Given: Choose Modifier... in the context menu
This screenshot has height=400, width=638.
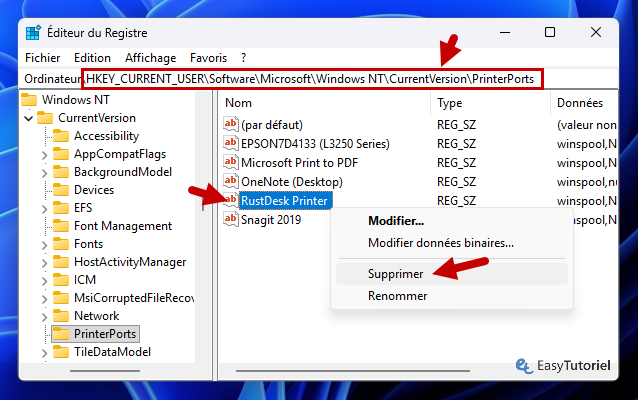Looking at the screenshot, I should click(452, 221).
